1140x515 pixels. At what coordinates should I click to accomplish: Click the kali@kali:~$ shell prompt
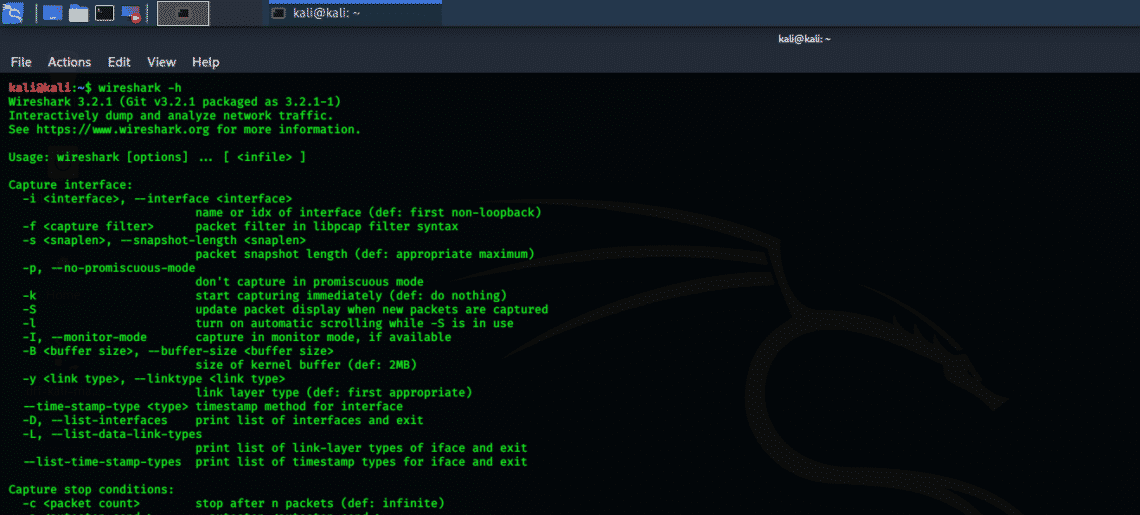click(x=50, y=88)
